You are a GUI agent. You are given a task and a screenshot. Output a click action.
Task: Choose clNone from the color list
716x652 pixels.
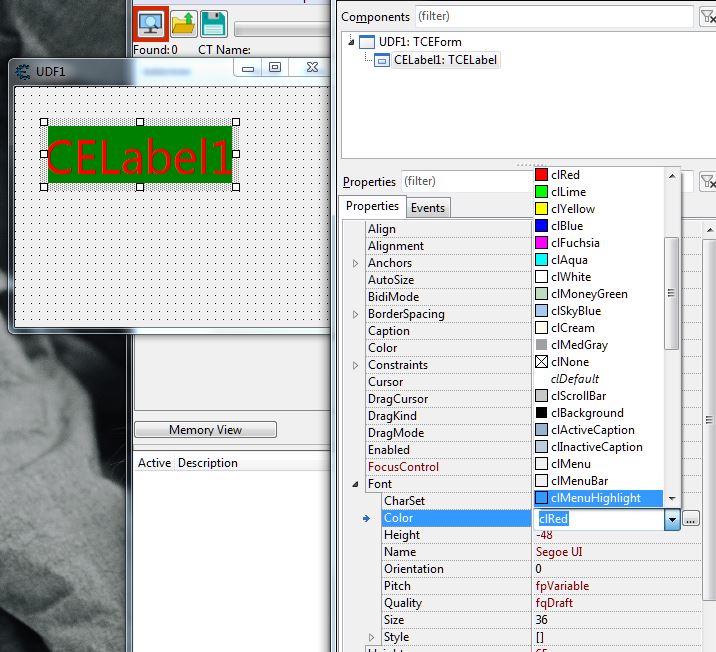coord(598,362)
